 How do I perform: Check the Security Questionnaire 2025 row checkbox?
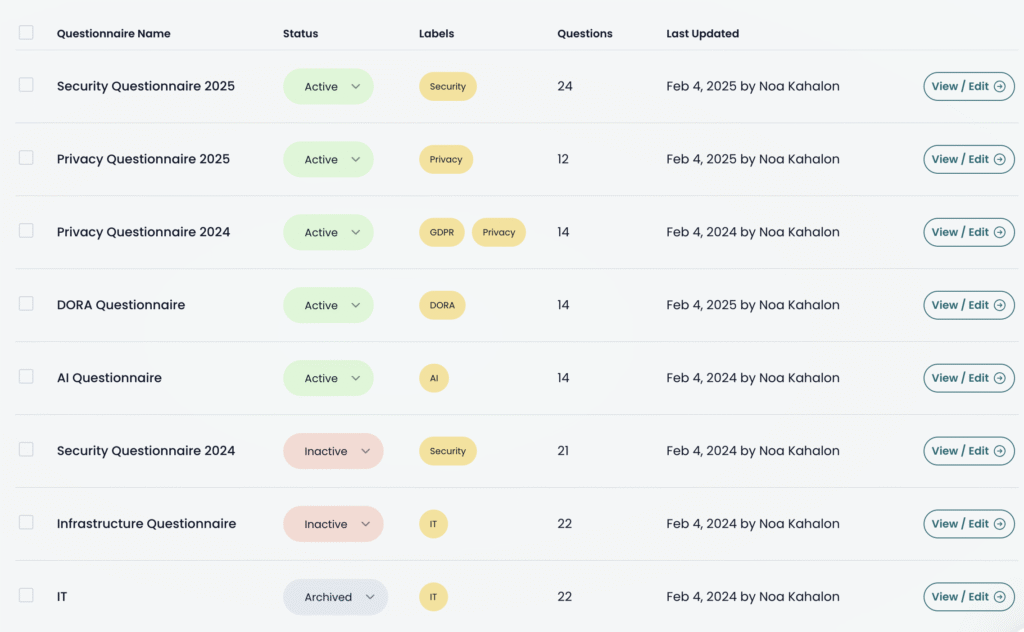26,86
